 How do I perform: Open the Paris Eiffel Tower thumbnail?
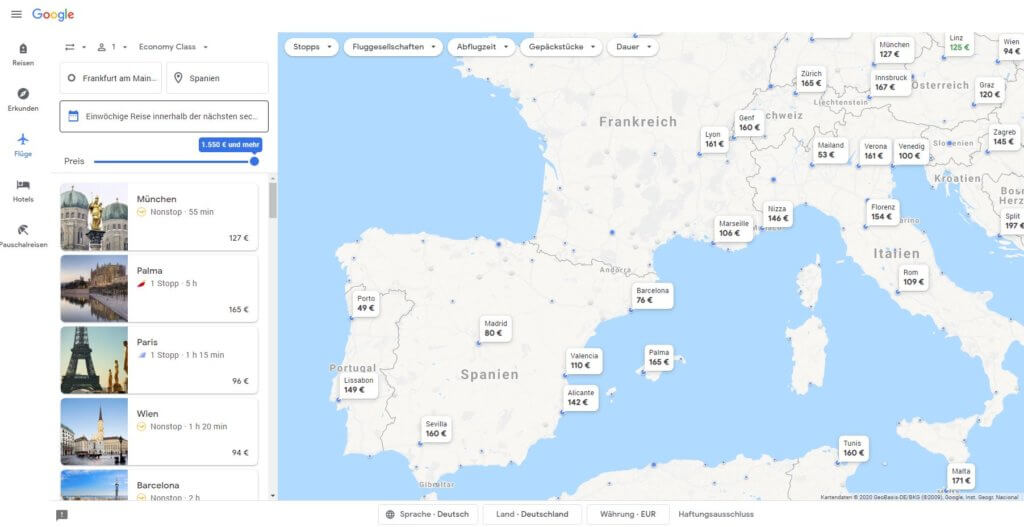pyautogui.click(x=94, y=360)
